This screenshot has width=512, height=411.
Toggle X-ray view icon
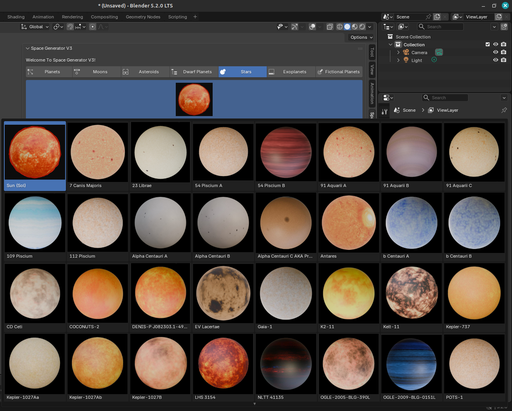329,27
